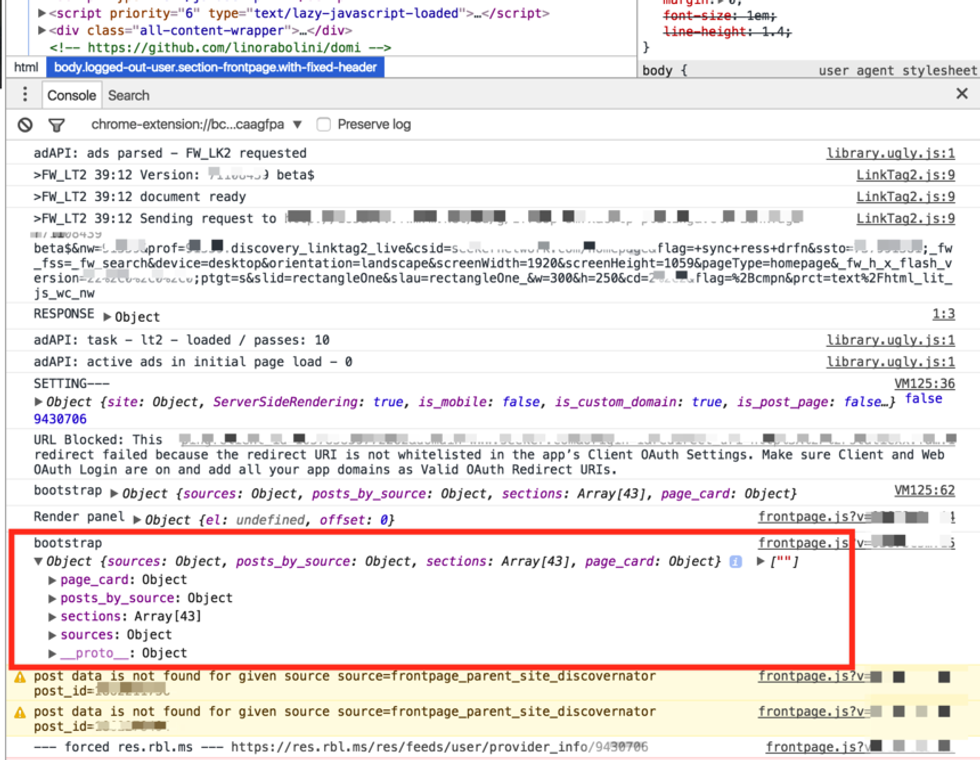Switch to the Search tab
Screen dimensions: 980x760
click(128, 95)
